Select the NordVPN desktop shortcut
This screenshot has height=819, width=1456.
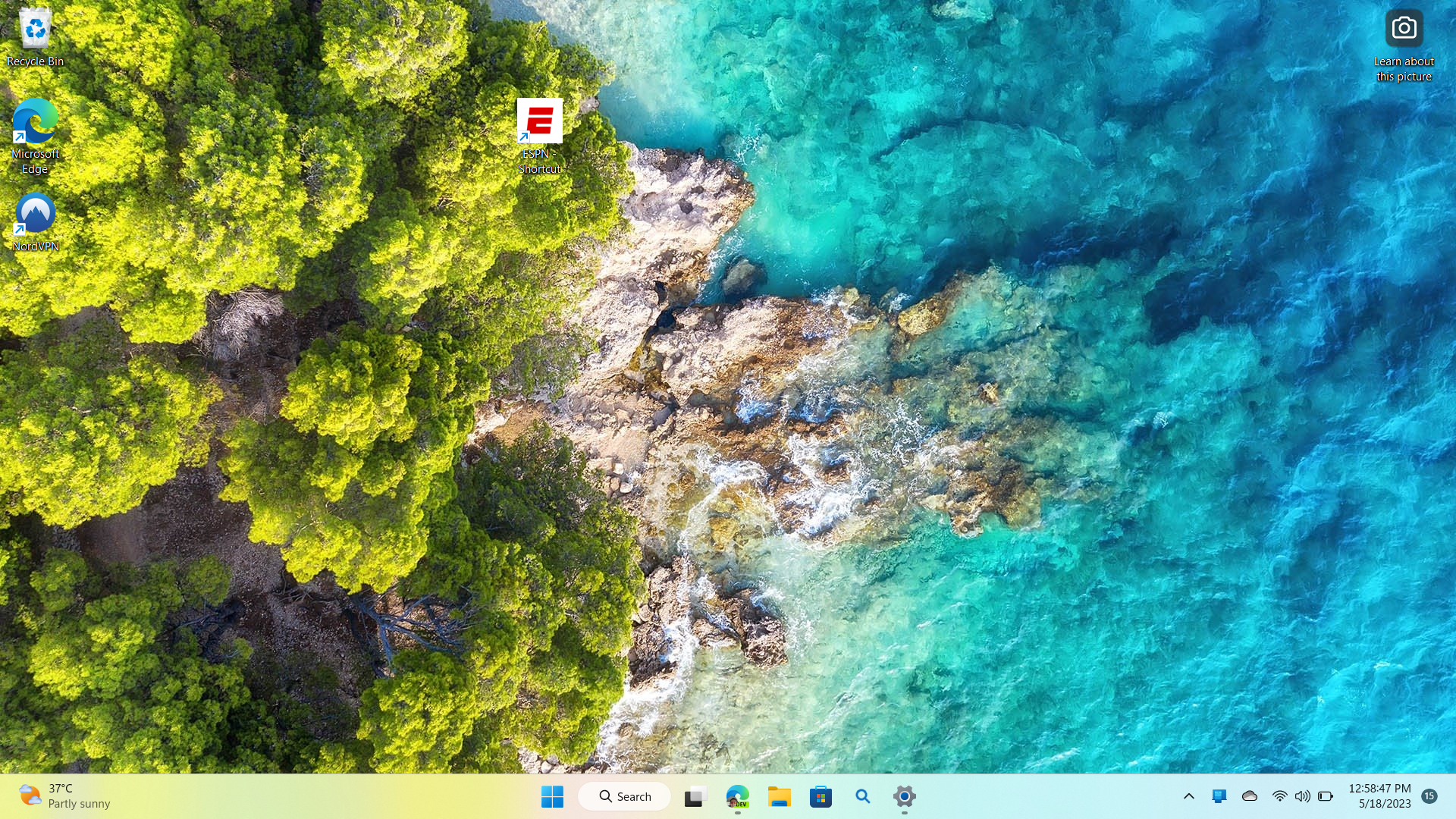(35, 222)
